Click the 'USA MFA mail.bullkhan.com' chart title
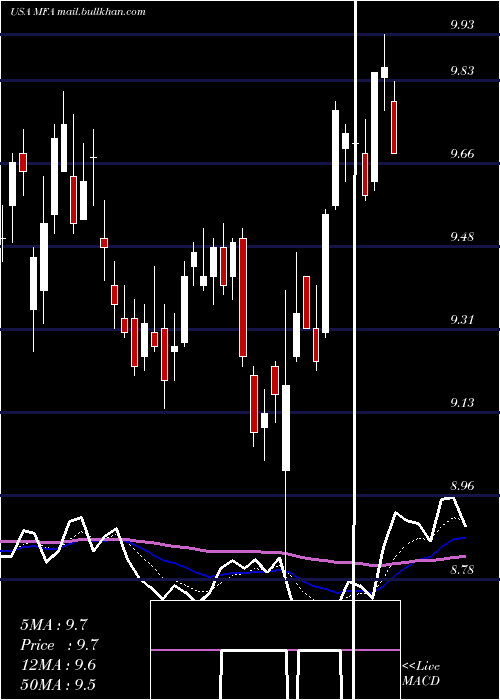 [x=78, y=12]
